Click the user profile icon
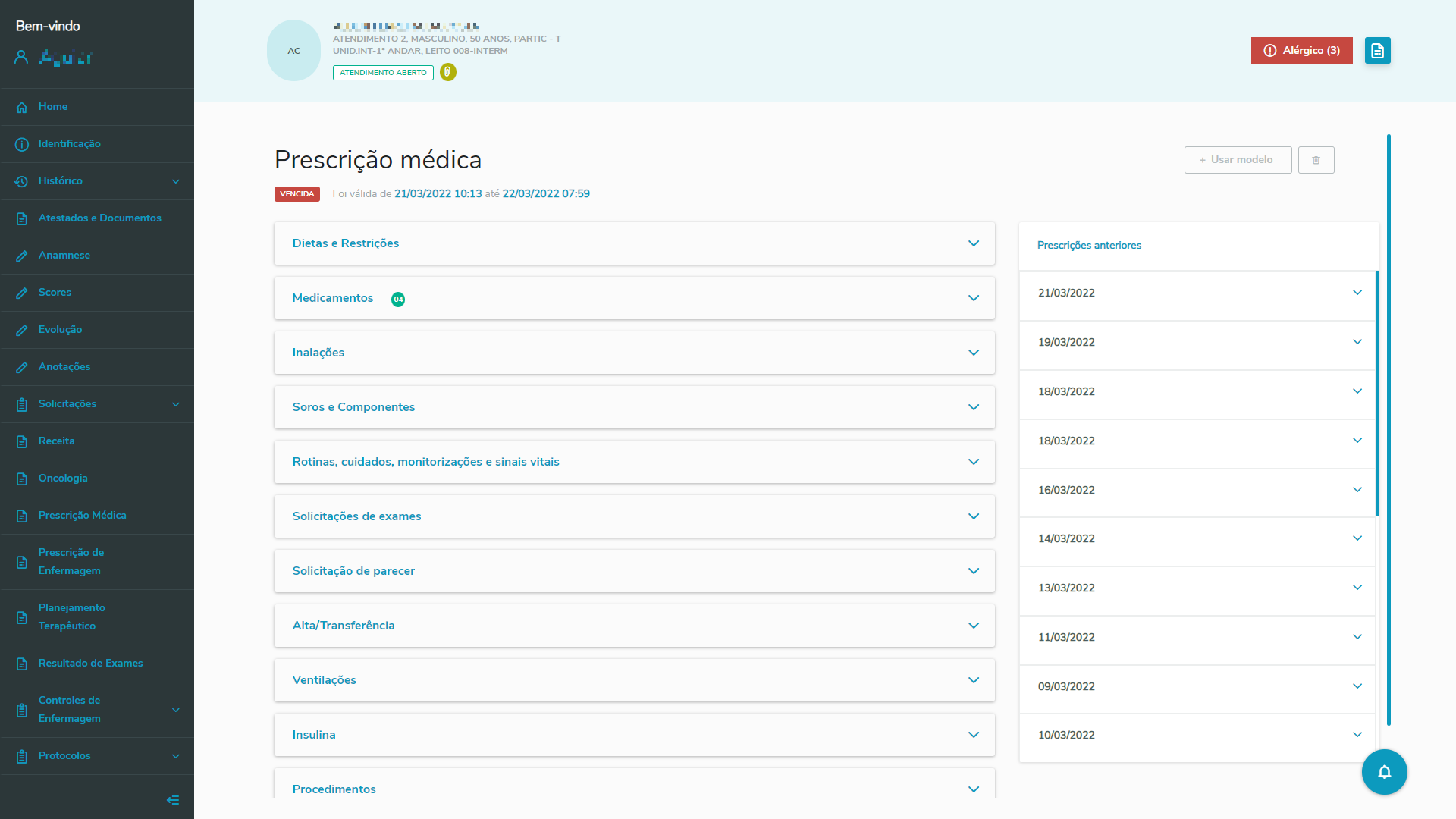The image size is (1456, 819). 21,57
